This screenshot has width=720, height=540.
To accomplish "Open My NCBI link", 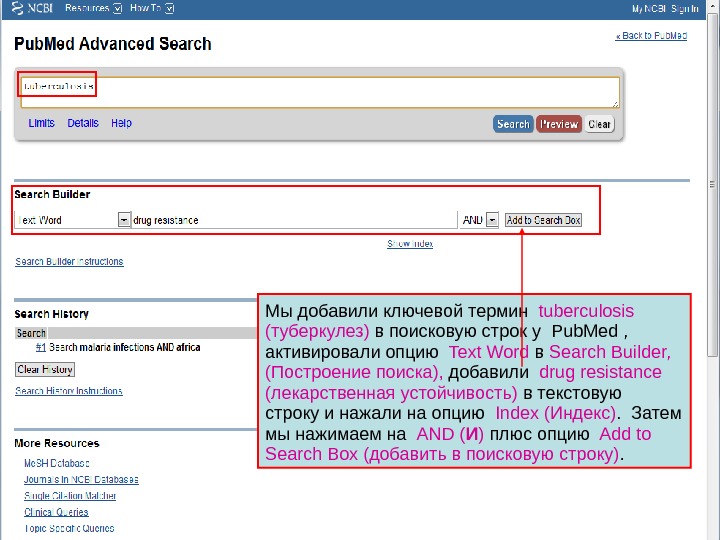I will pyautogui.click(x=649, y=9).
